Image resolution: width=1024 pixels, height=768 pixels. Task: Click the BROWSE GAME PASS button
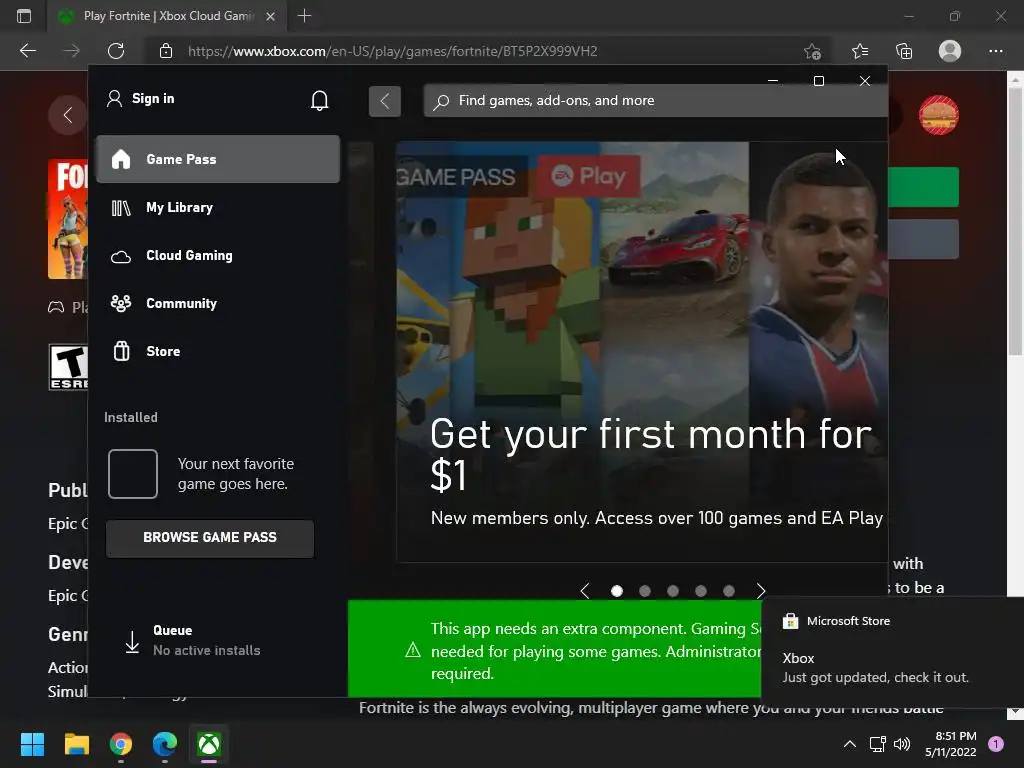(x=210, y=537)
